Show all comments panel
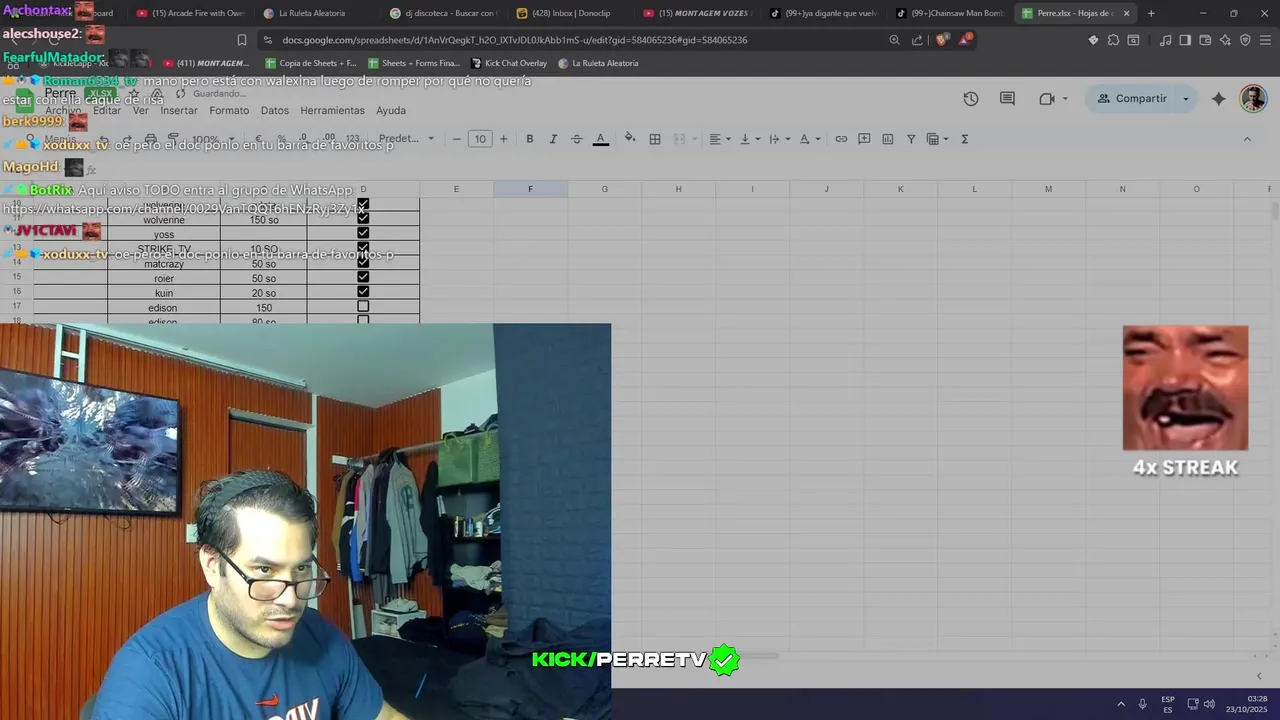This screenshot has height=720, width=1280. click(x=1007, y=99)
